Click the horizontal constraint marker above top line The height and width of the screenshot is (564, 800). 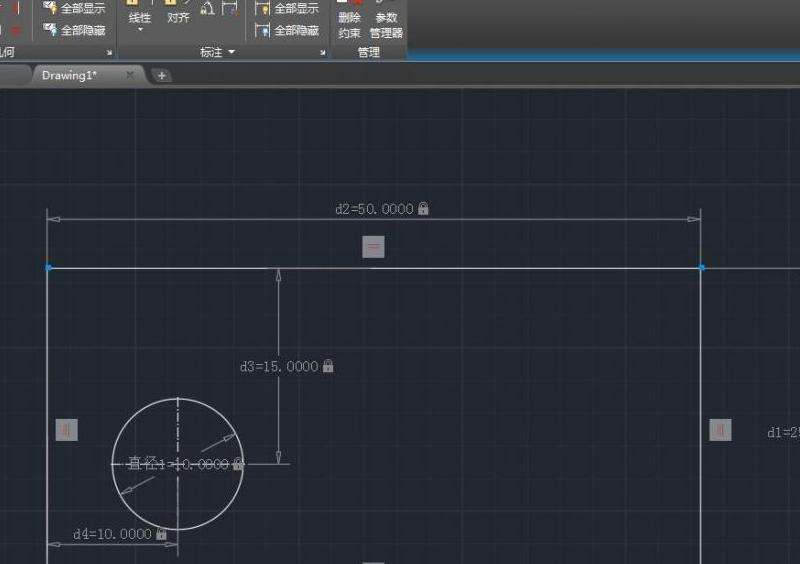373,247
